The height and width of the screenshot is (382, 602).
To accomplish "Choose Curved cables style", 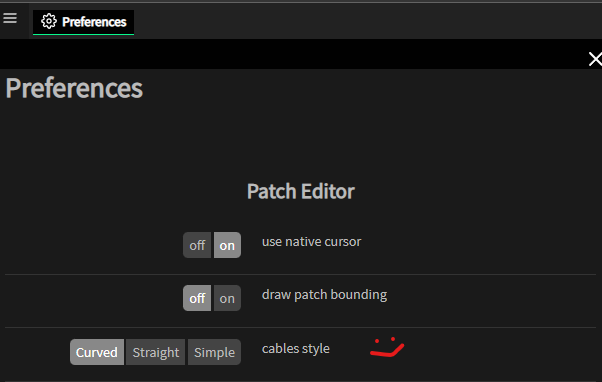I will pyautogui.click(x=97, y=352).
